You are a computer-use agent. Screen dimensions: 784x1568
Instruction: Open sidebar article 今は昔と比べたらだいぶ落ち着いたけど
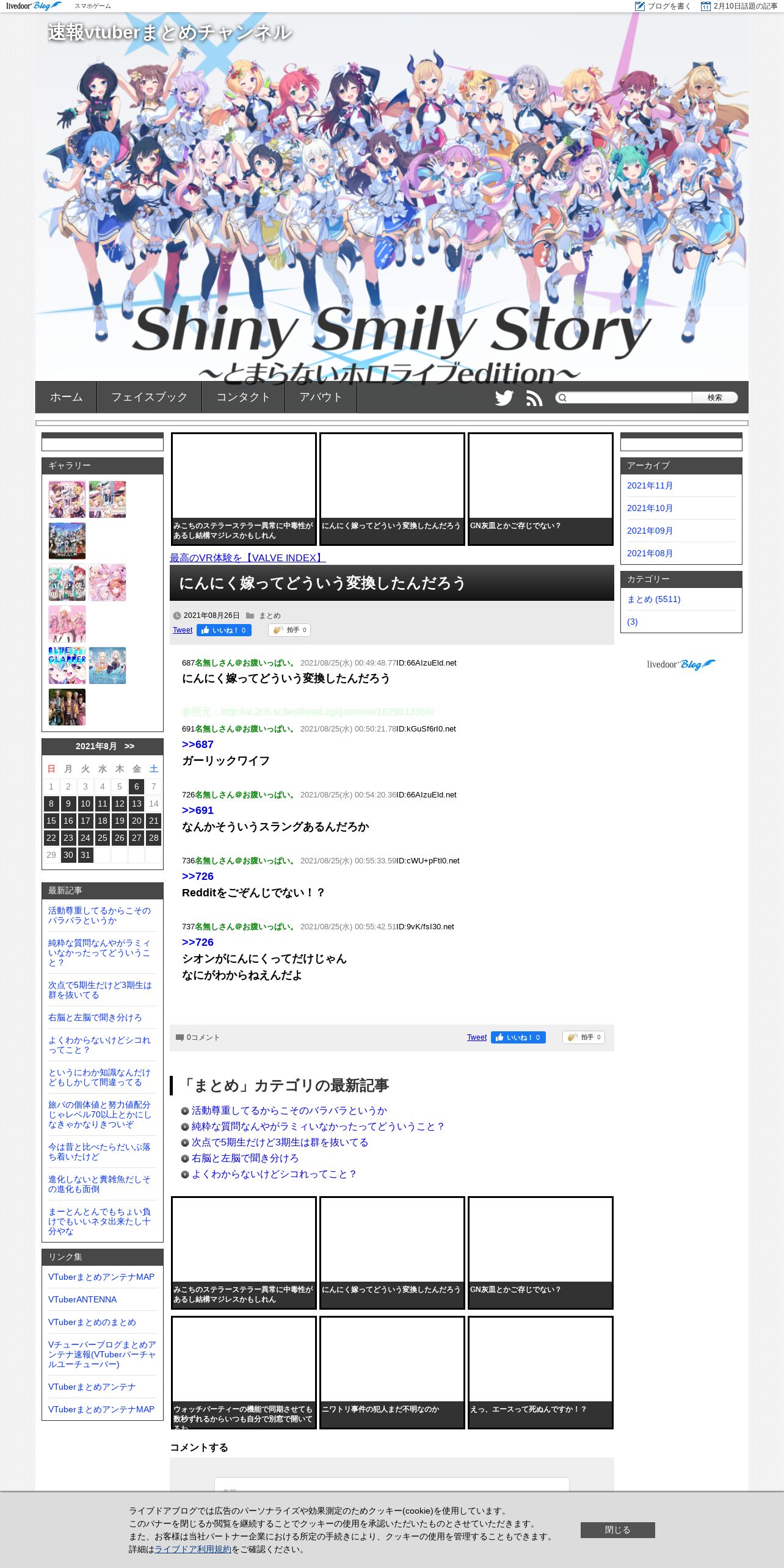(x=100, y=1152)
